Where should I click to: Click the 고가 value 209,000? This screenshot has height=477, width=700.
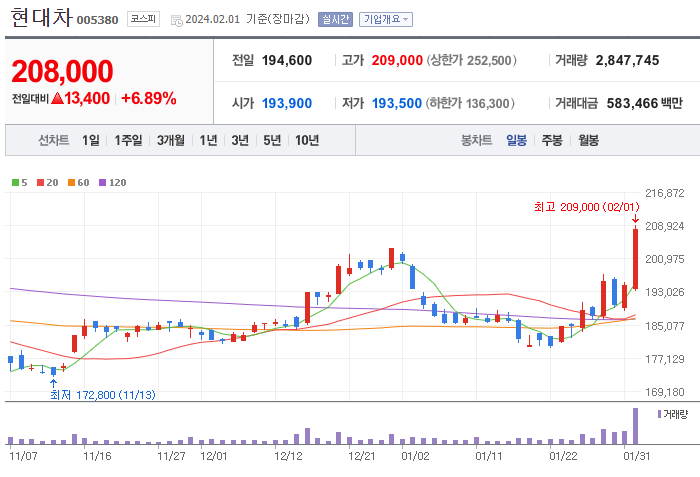397,60
